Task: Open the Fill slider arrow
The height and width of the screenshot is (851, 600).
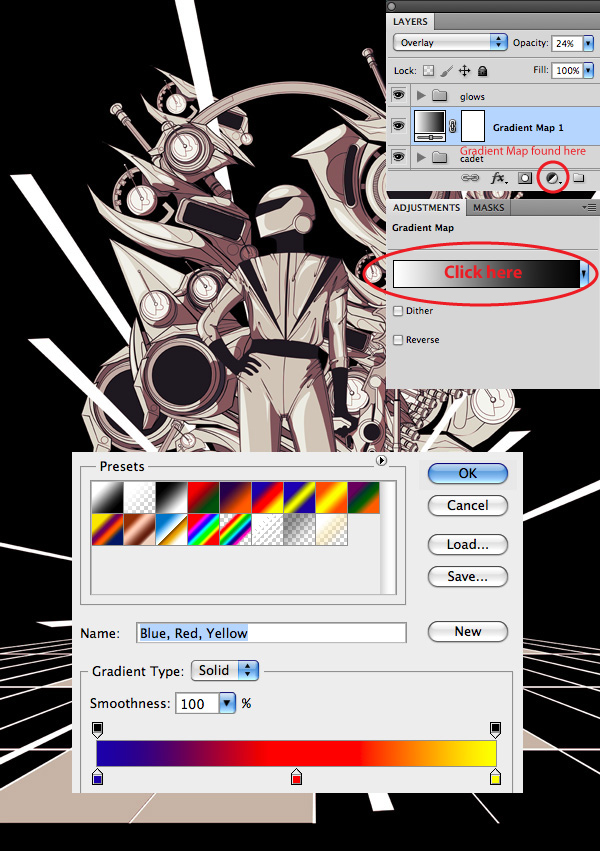Action: coord(589,70)
